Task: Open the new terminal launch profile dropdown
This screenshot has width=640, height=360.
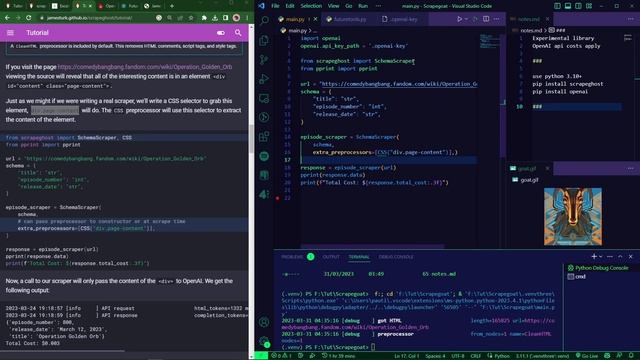Action: (x=600, y=256)
